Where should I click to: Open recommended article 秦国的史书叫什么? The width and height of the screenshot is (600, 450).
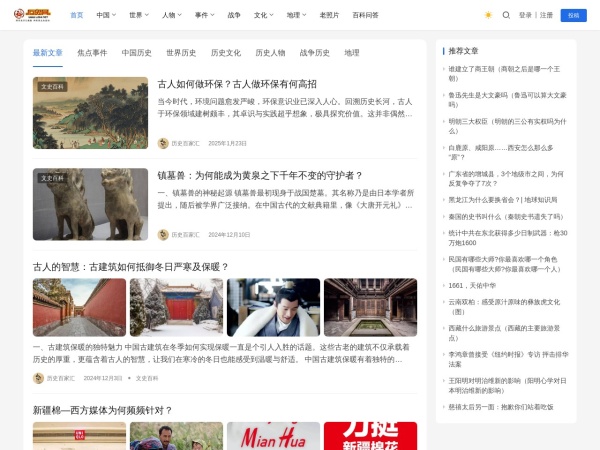click(506, 217)
